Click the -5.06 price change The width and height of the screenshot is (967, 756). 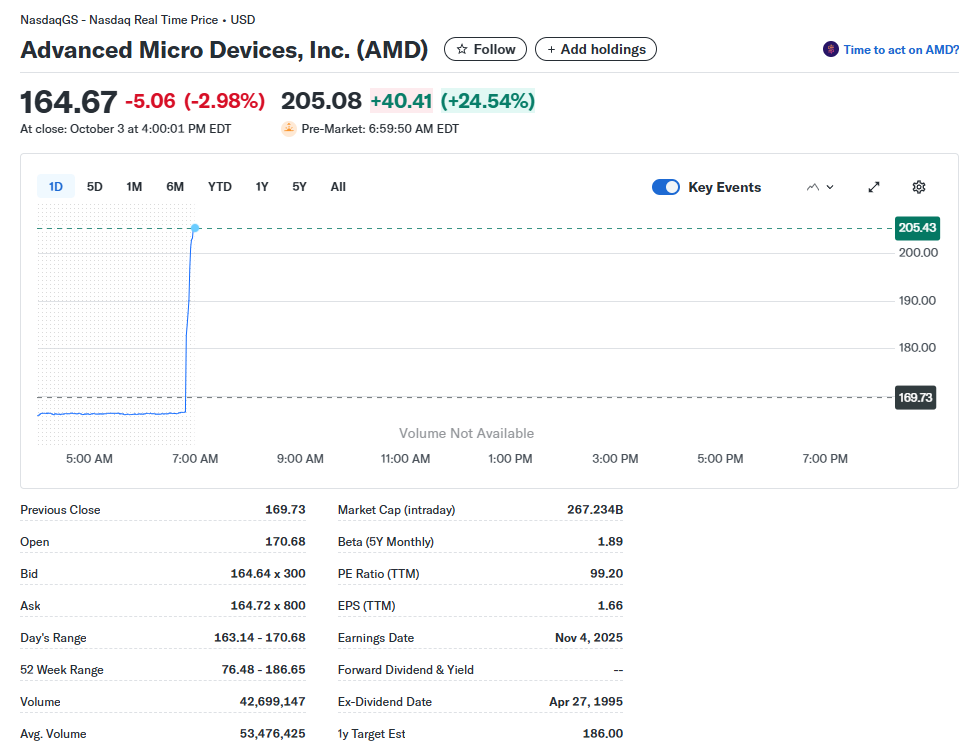(150, 101)
